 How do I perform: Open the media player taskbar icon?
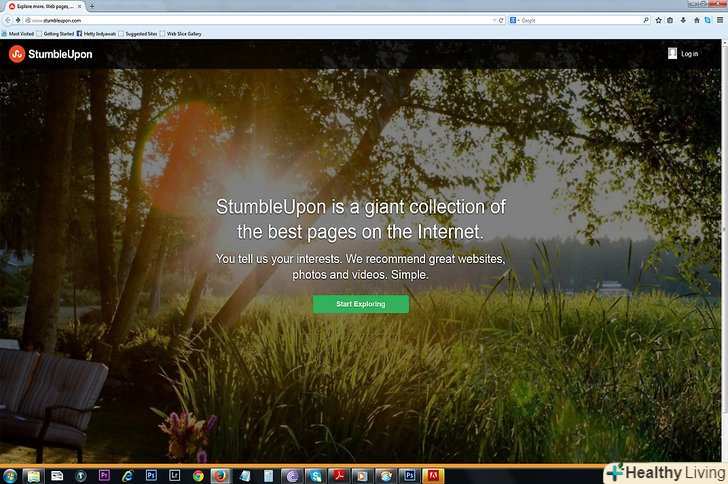(x=362, y=476)
